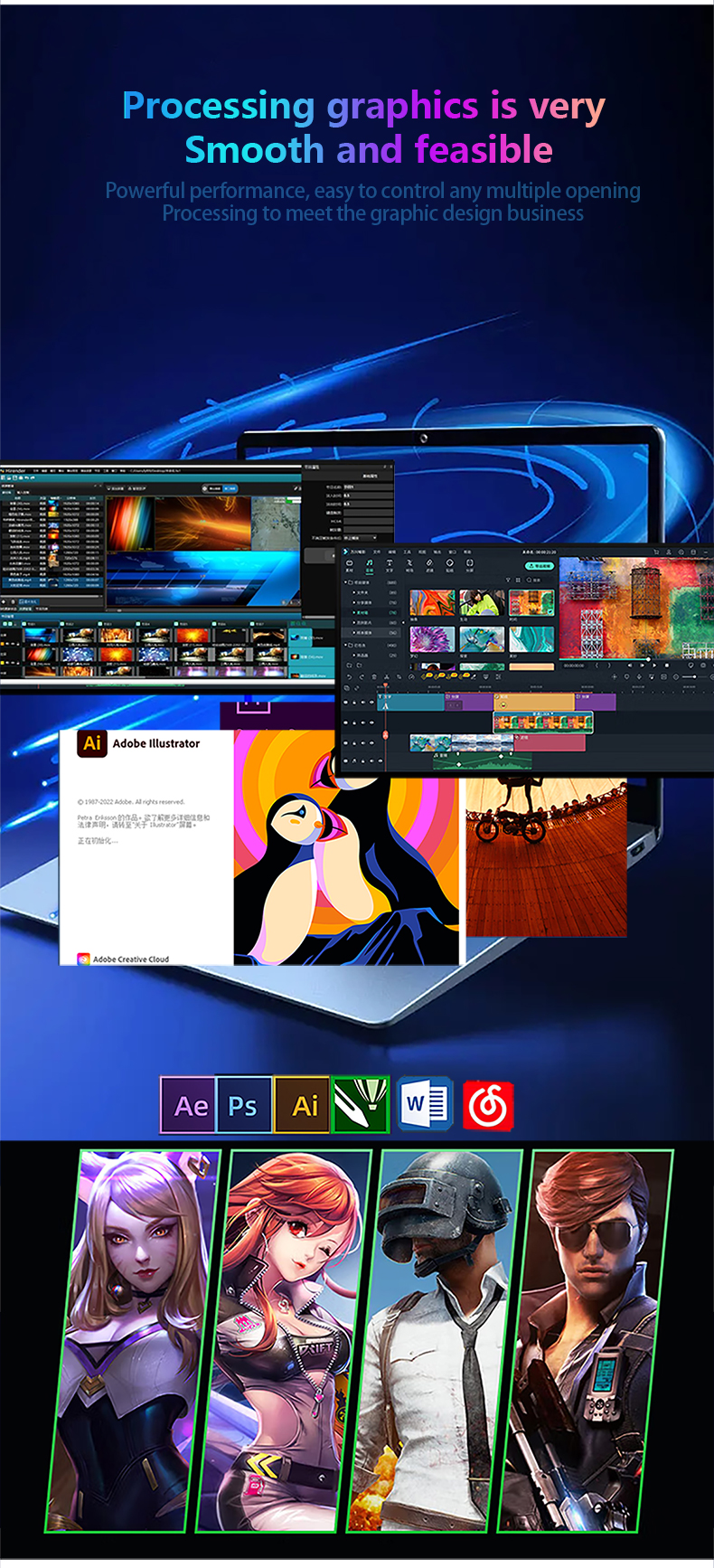Click the trash delete icon on timeline
Screen dimensions: 714x1568
(374, 676)
